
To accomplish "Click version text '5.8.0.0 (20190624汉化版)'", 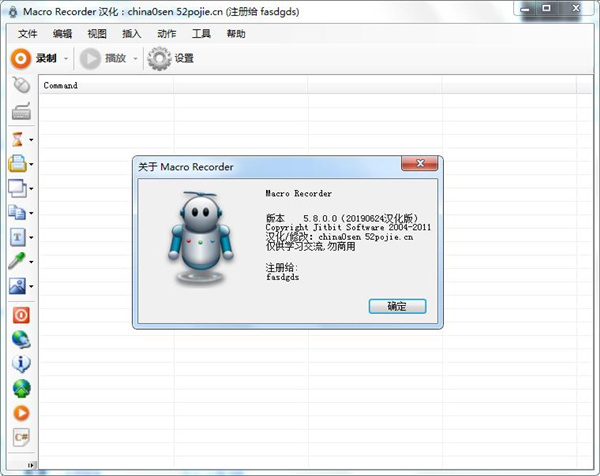I will 360,218.
